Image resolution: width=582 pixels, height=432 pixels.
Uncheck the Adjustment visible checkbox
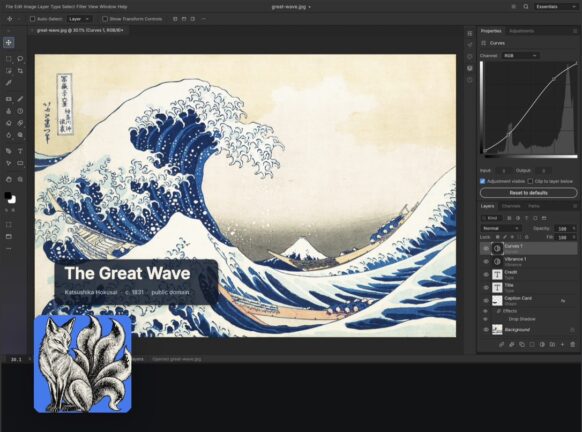coord(483,181)
